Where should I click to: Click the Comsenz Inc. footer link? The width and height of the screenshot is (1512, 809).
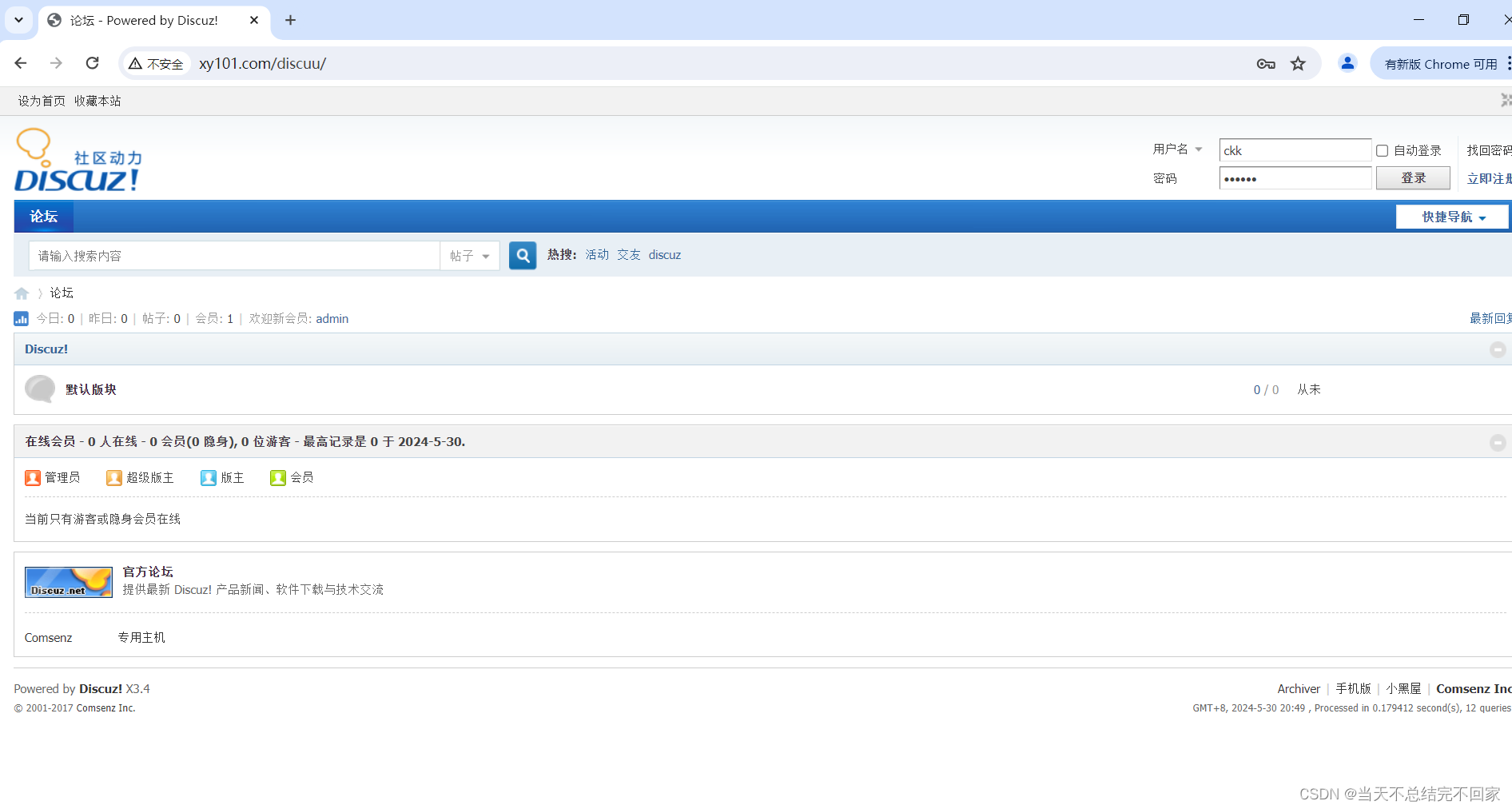1474,689
